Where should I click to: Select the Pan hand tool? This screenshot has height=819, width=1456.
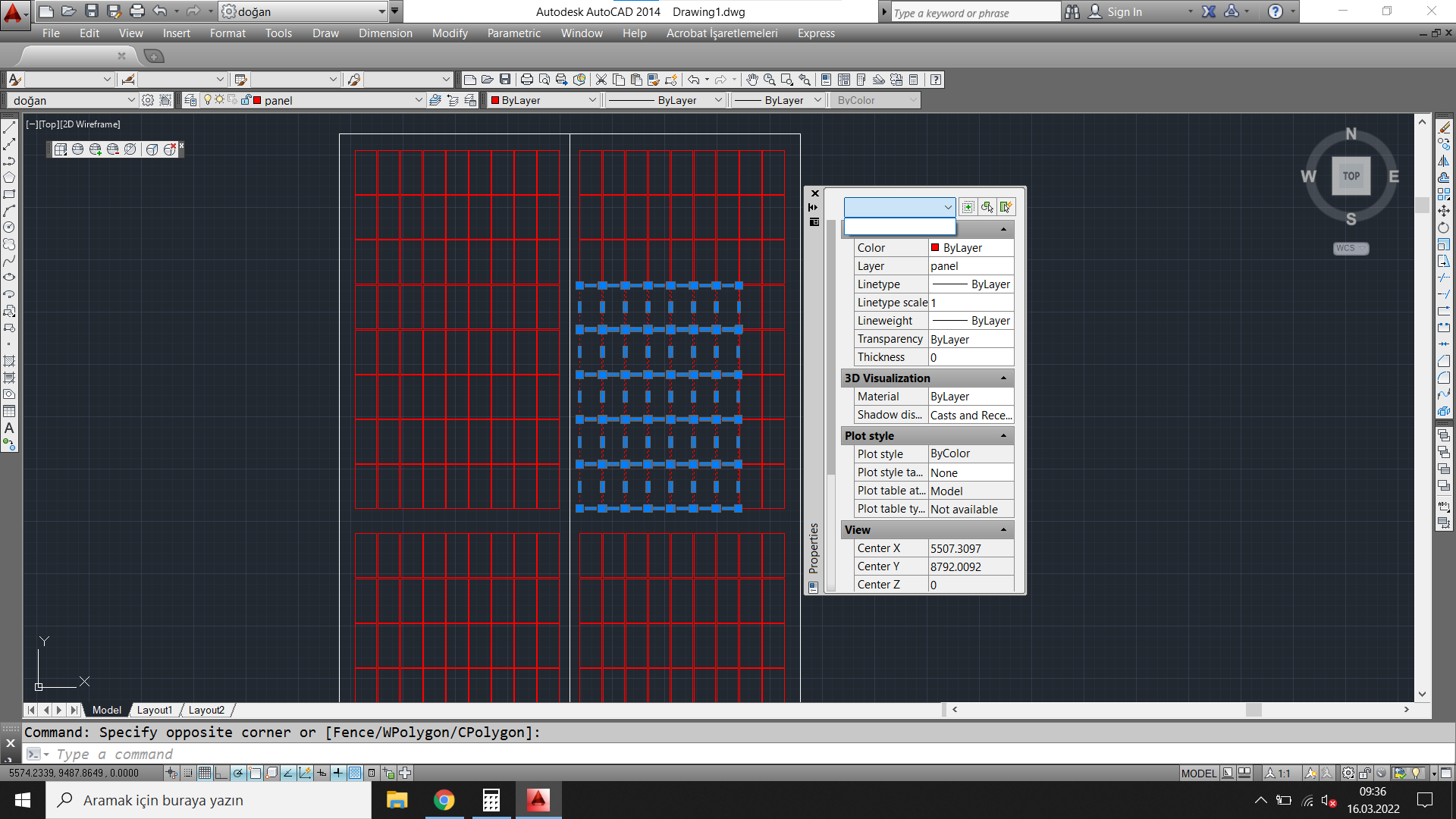pos(752,80)
